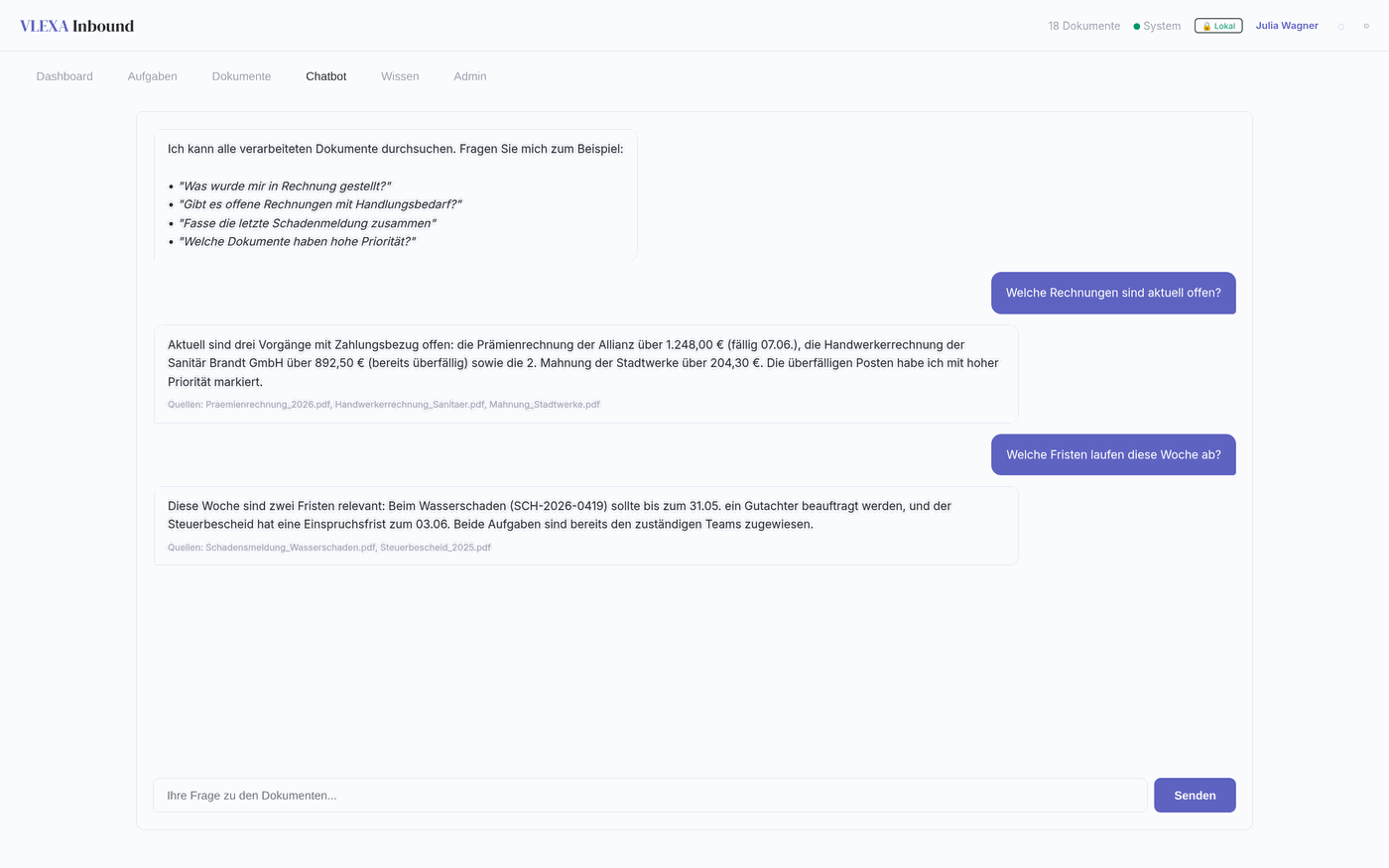Open the Admin tab

470,76
